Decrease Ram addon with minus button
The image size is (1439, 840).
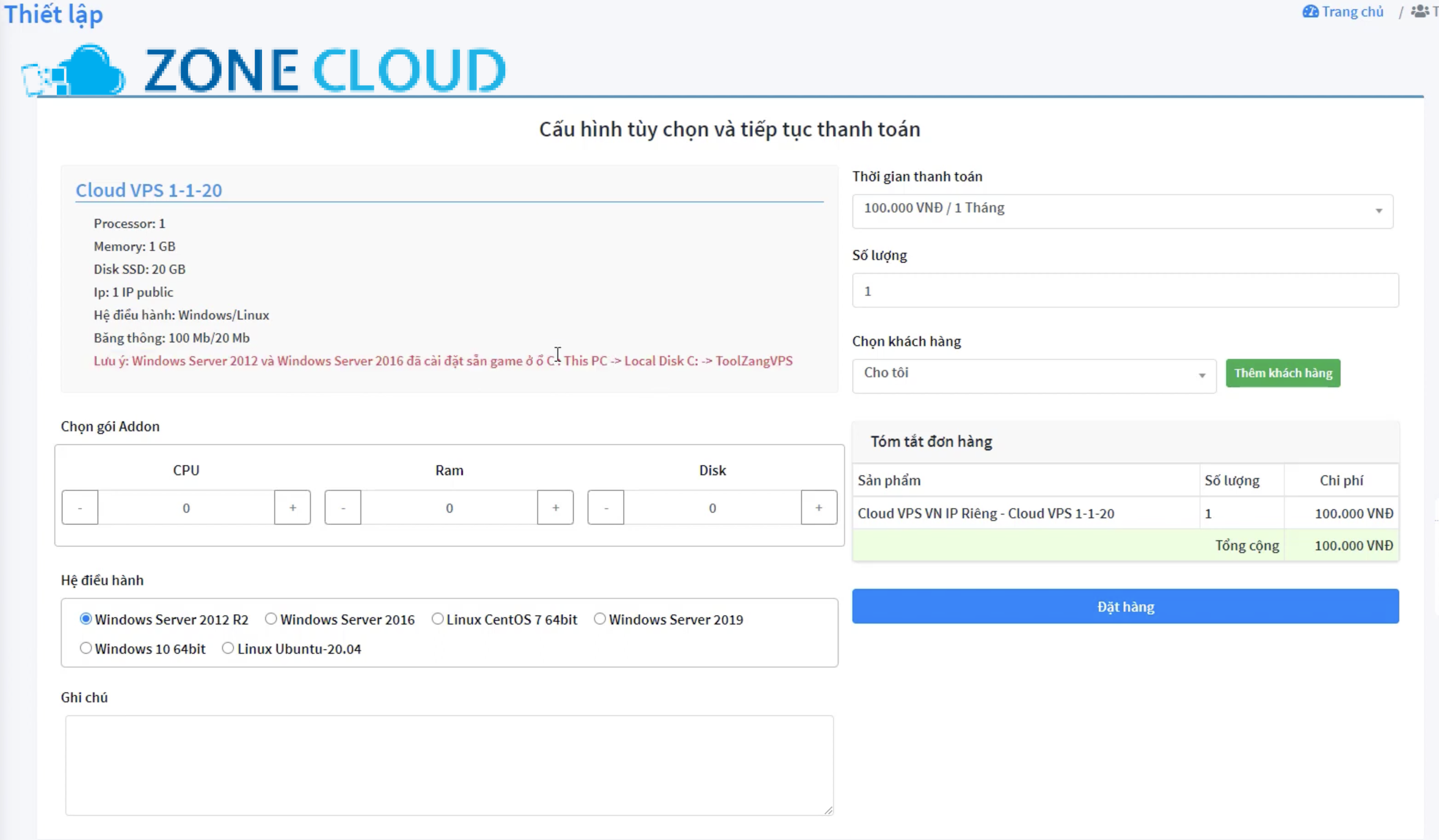pyautogui.click(x=343, y=507)
